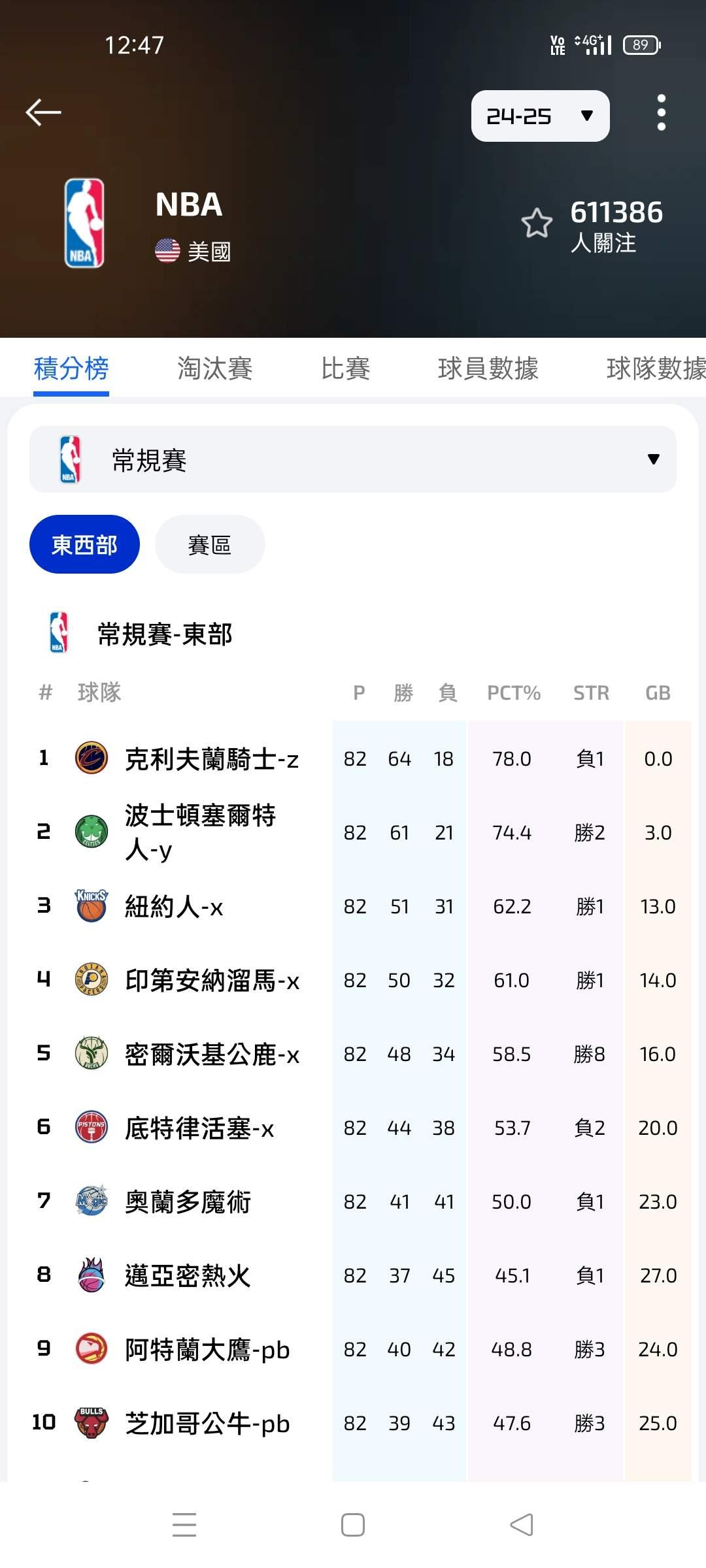Go to the 球員數據 tab
The width and height of the screenshot is (706, 1568).
click(x=488, y=368)
